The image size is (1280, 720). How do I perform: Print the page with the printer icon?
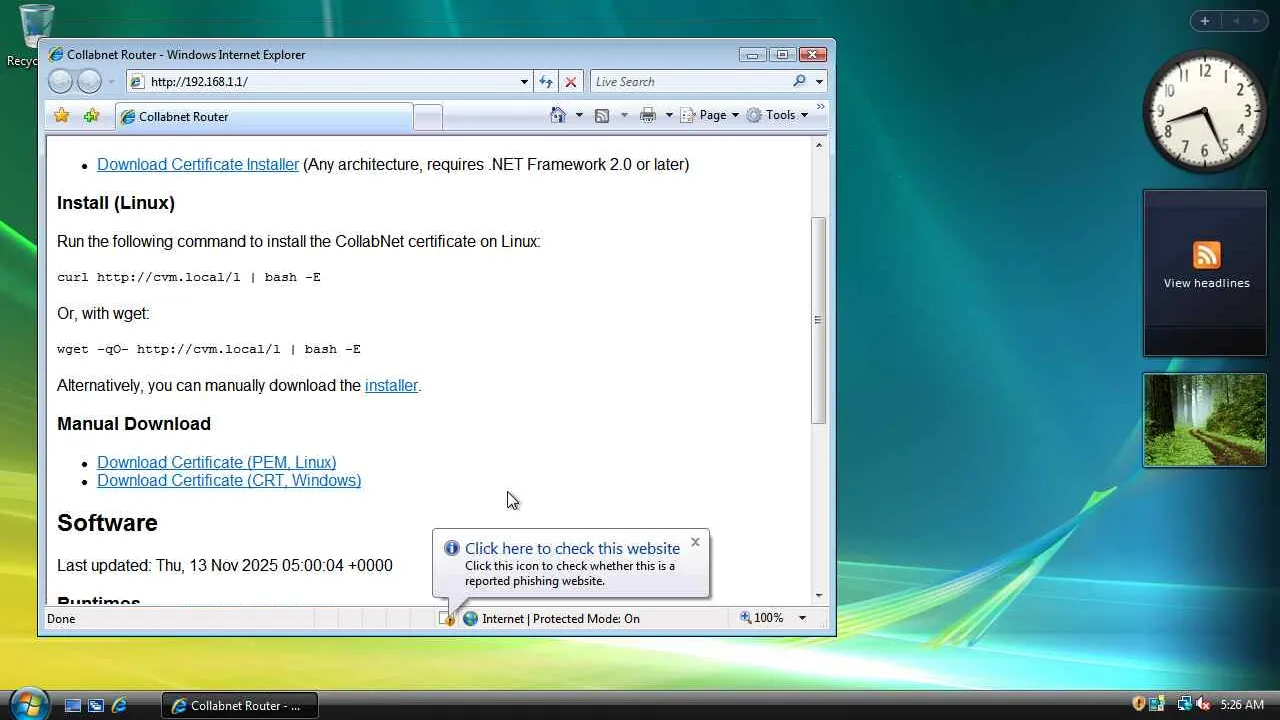click(x=648, y=115)
